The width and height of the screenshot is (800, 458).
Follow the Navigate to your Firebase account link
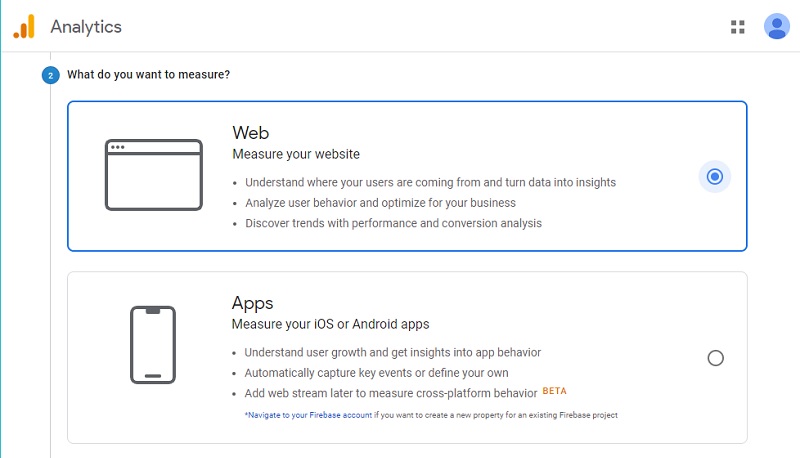pos(309,415)
